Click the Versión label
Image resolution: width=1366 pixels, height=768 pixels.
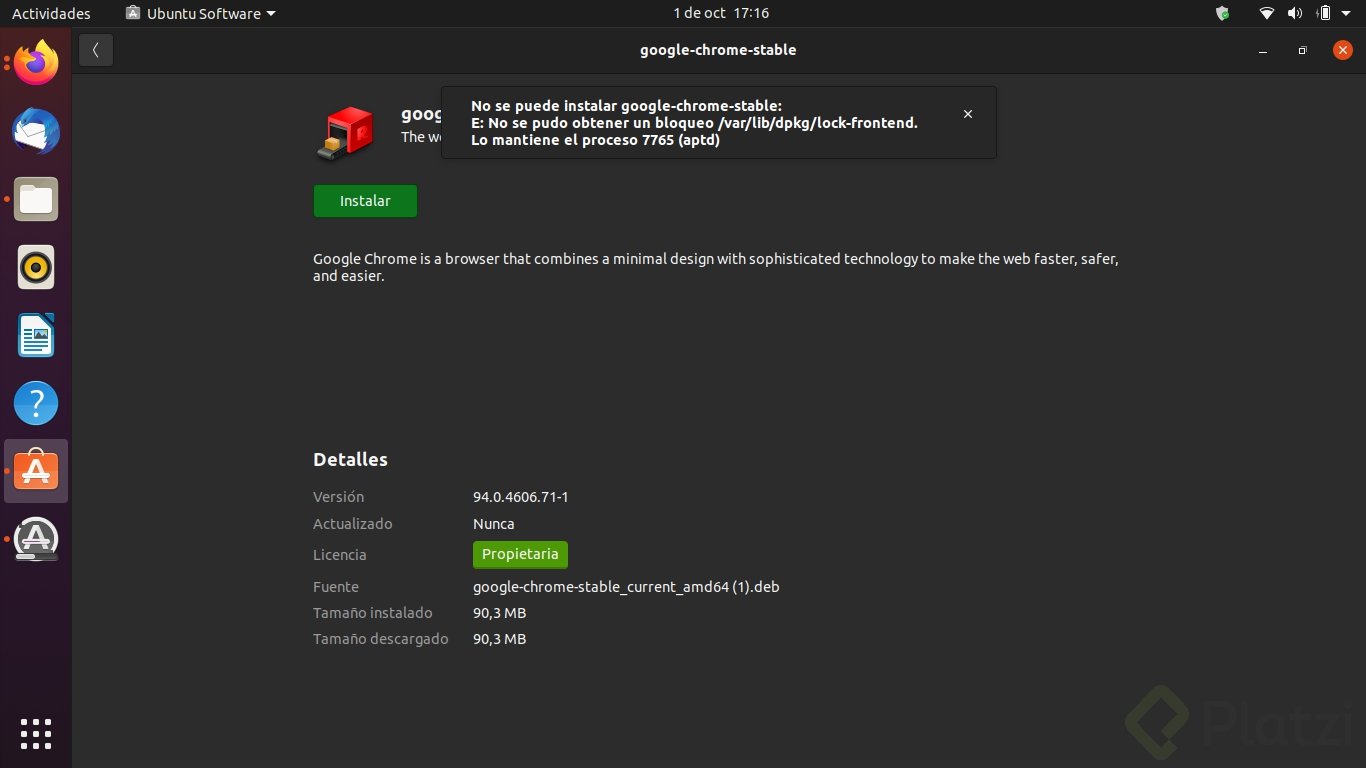point(338,497)
